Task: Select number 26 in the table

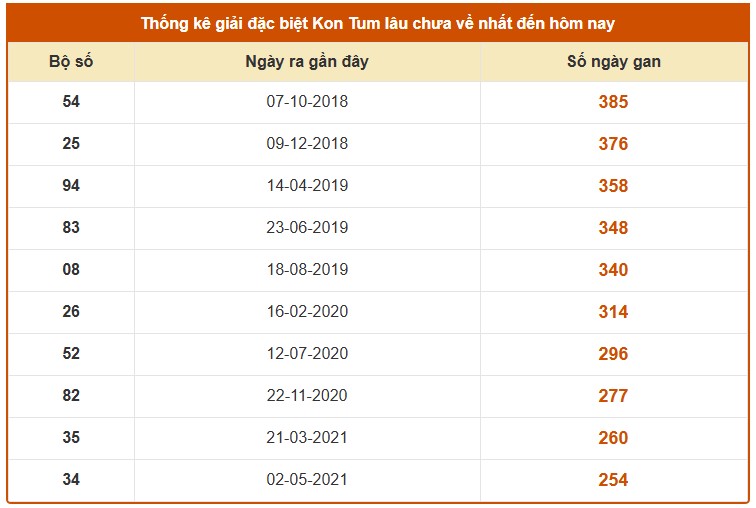Action: point(71,312)
